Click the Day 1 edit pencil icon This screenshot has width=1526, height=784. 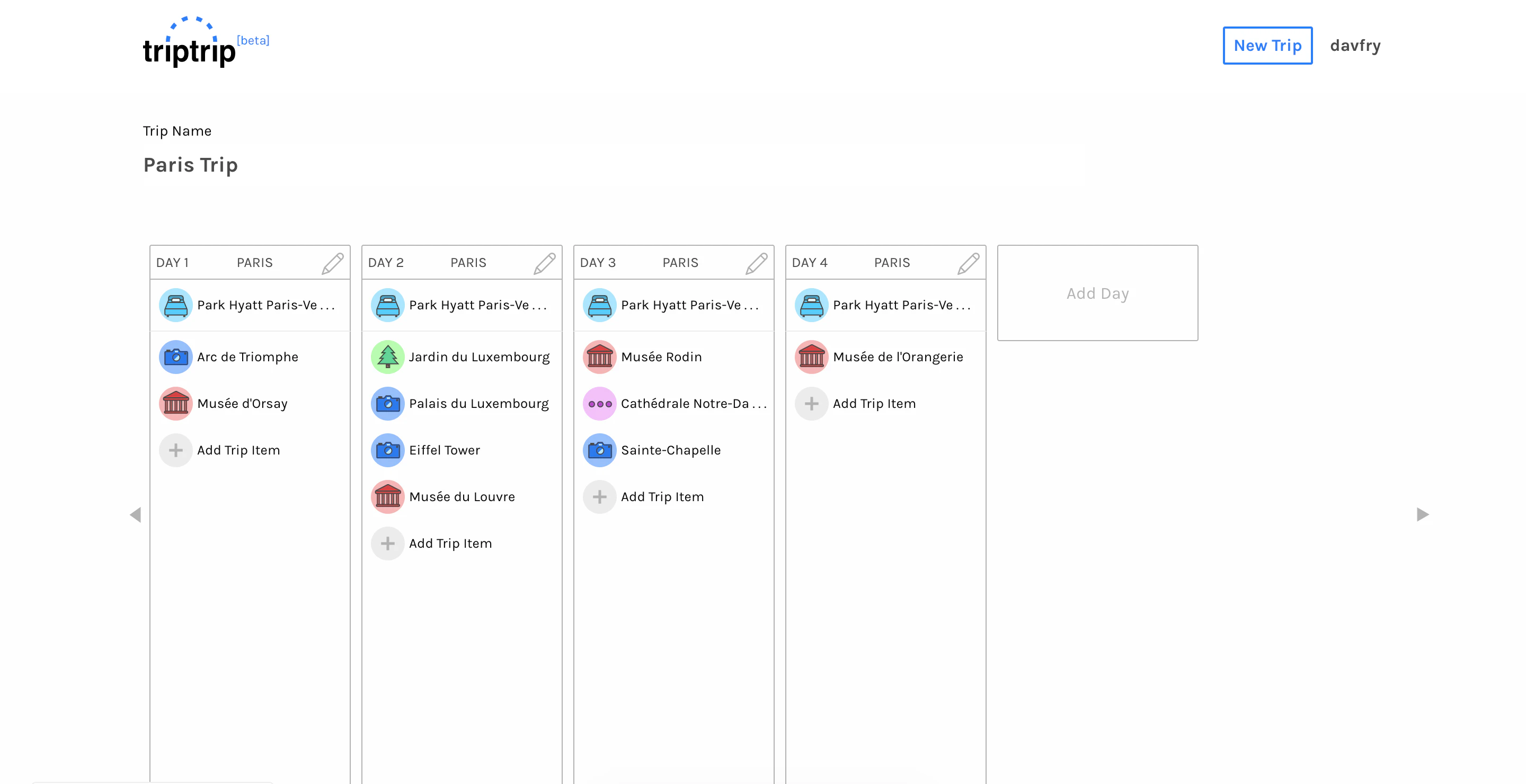click(332, 263)
